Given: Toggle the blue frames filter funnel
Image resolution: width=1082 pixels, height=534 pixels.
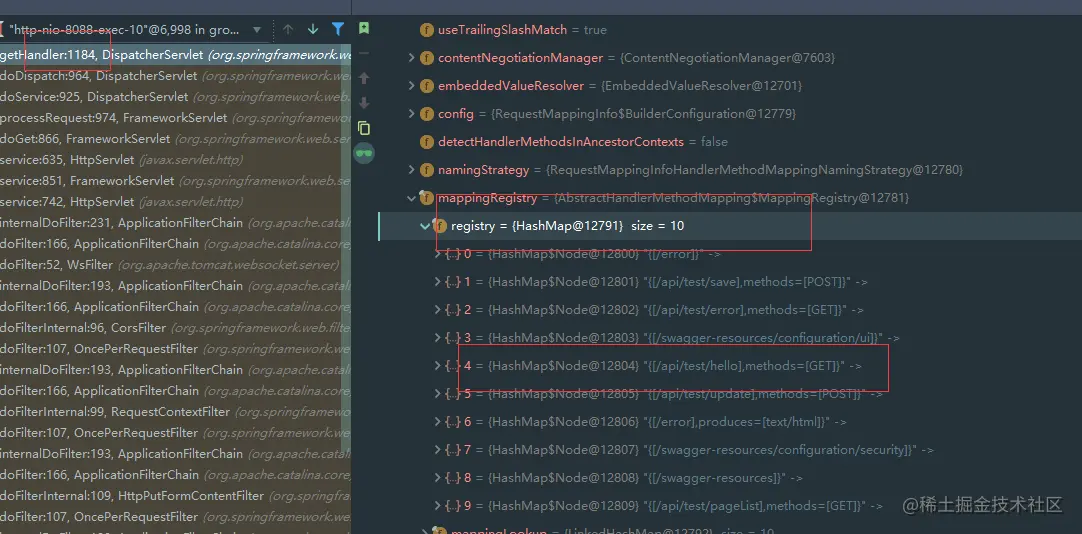Looking at the screenshot, I should (337, 30).
